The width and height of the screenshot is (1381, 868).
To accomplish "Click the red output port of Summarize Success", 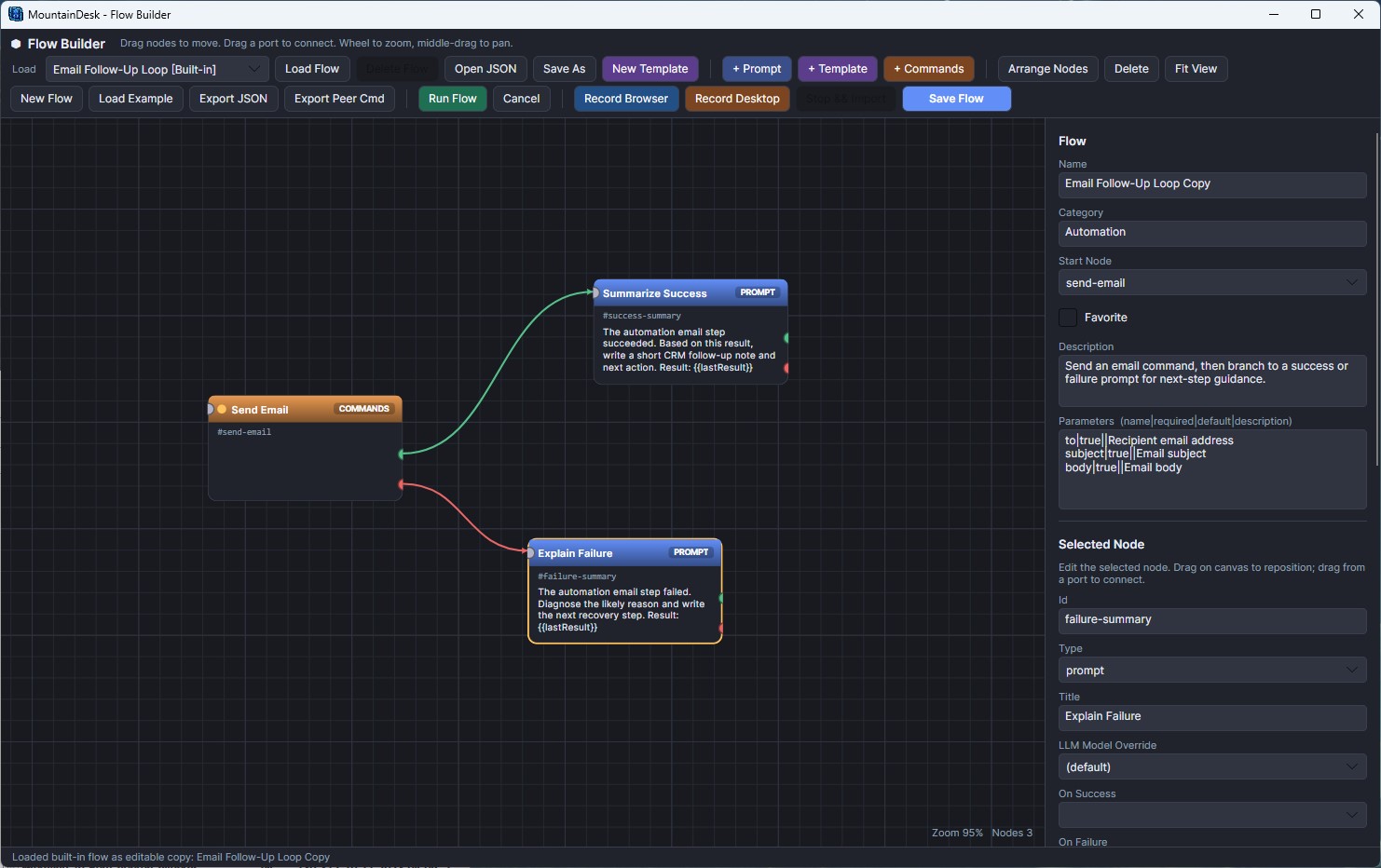I will pos(786,368).
